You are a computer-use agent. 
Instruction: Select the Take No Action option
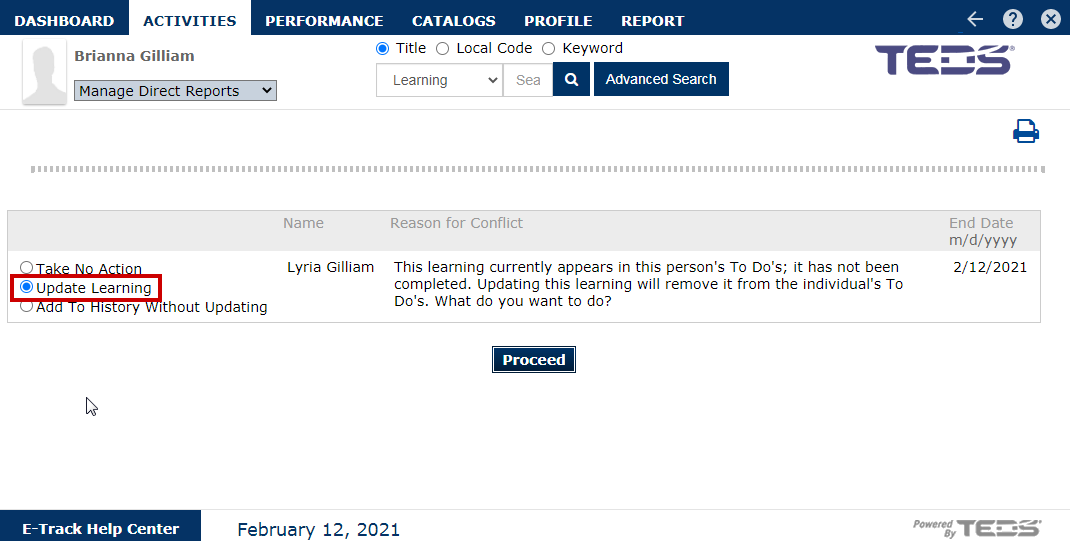(x=27, y=268)
